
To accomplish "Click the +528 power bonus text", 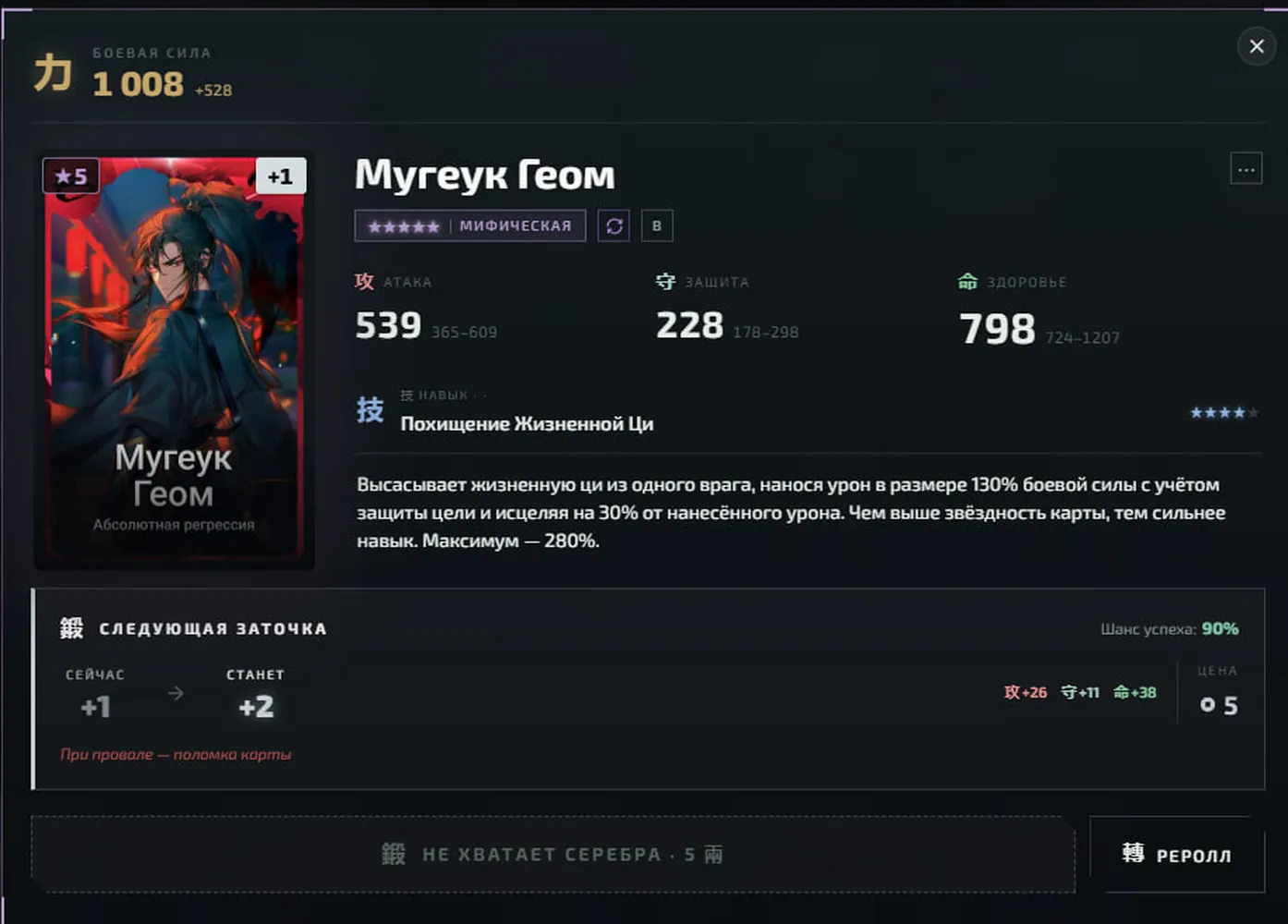I will [x=213, y=91].
